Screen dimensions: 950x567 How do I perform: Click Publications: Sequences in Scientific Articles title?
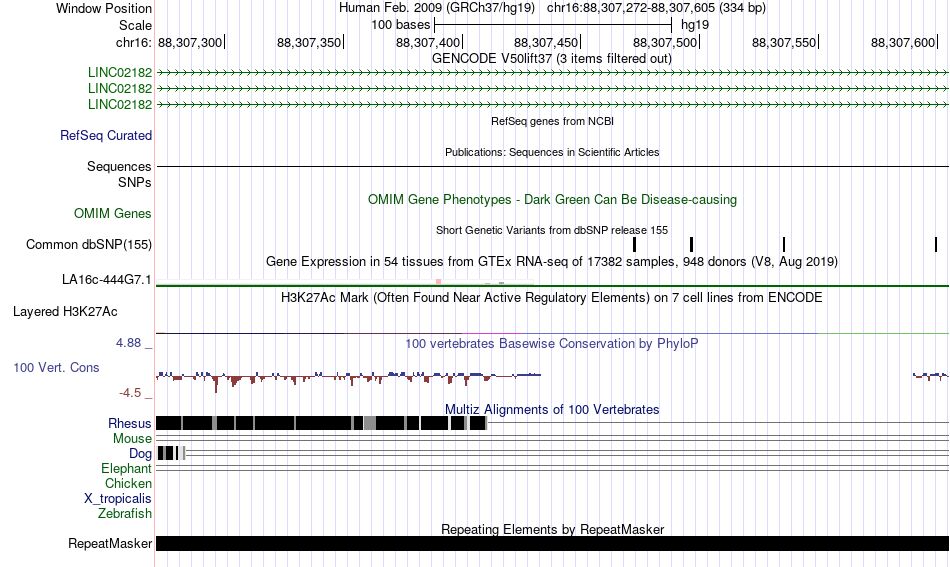[x=552, y=152]
